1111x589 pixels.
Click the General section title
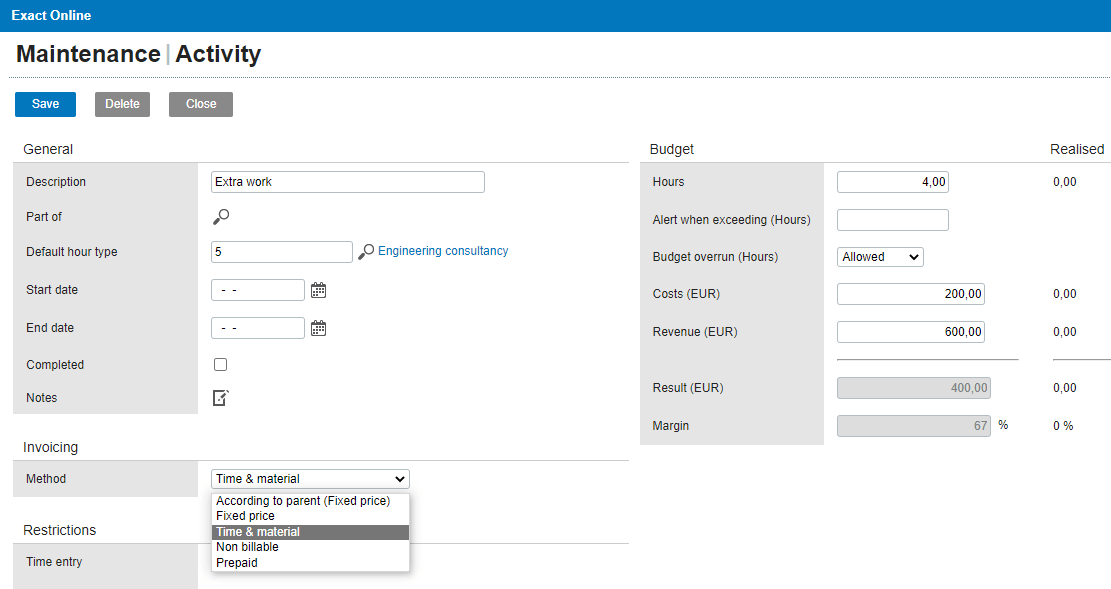coord(47,149)
